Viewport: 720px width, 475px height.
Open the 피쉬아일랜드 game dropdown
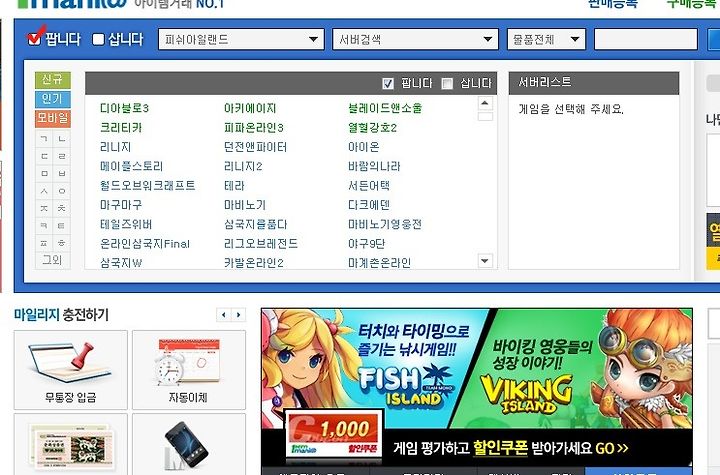(241, 40)
